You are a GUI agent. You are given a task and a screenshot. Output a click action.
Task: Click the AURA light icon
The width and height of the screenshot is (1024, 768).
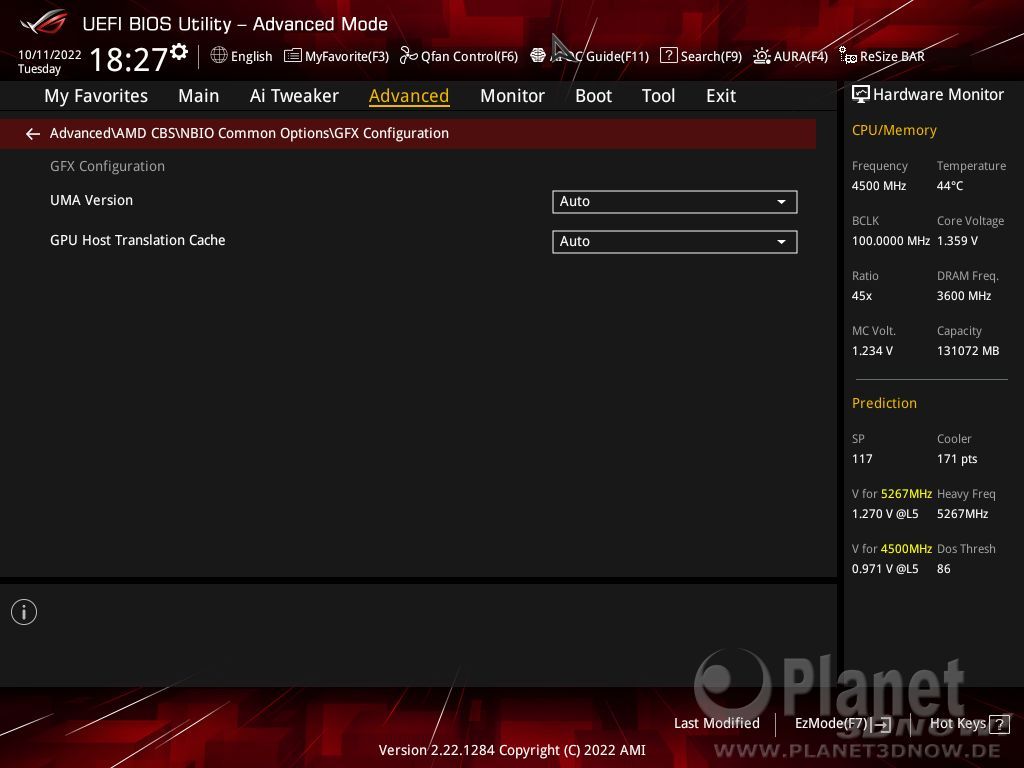click(761, 56)
